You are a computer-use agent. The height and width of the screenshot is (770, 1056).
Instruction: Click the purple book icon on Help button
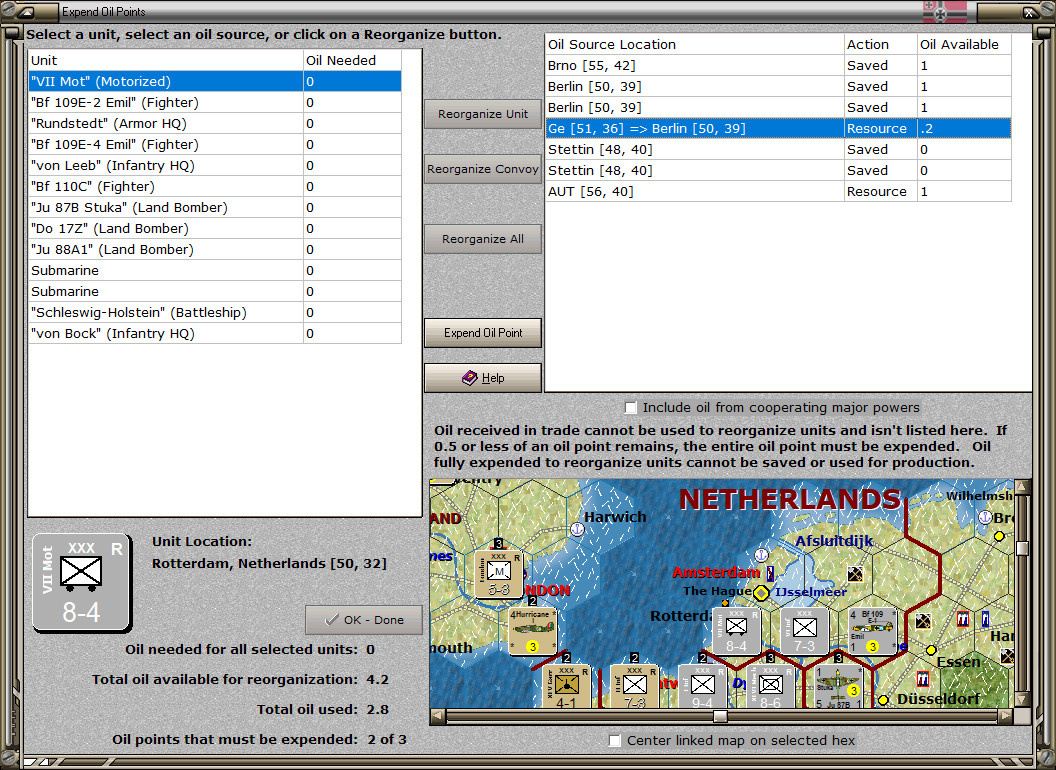(469, 378)
